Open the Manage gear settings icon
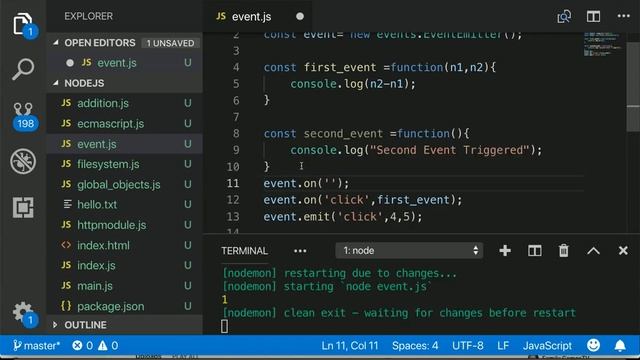 (24, 313)
